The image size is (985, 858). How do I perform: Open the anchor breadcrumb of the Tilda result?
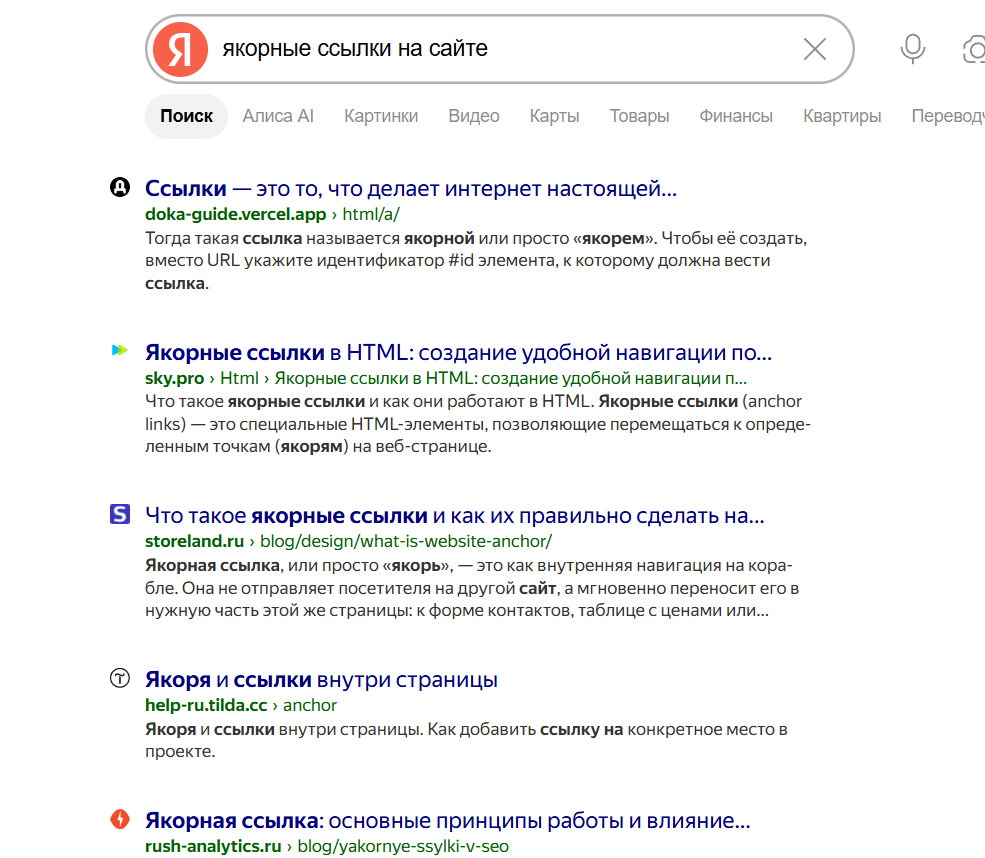pos(310,705)
